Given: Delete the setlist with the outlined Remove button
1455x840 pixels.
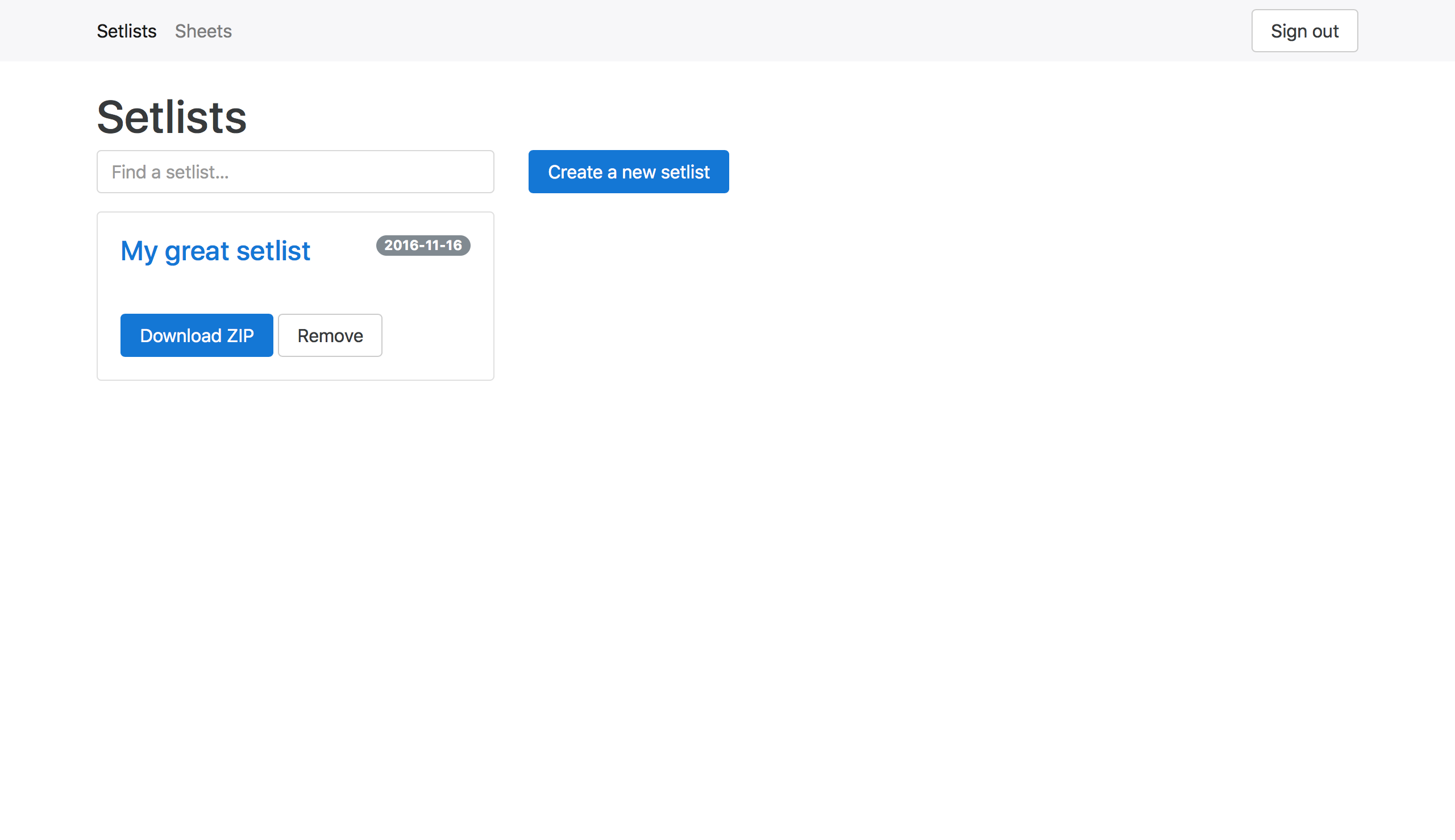Looking at the screenshot, I should [330, 335].
